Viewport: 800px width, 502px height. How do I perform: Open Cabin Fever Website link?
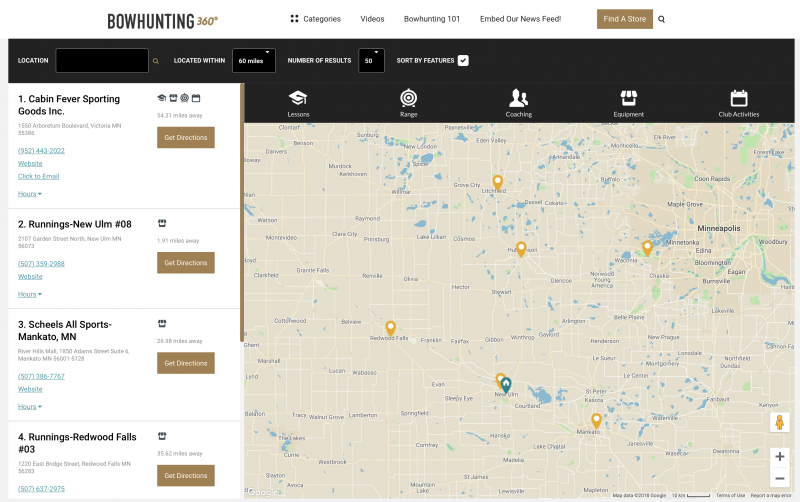coord(30,163)
